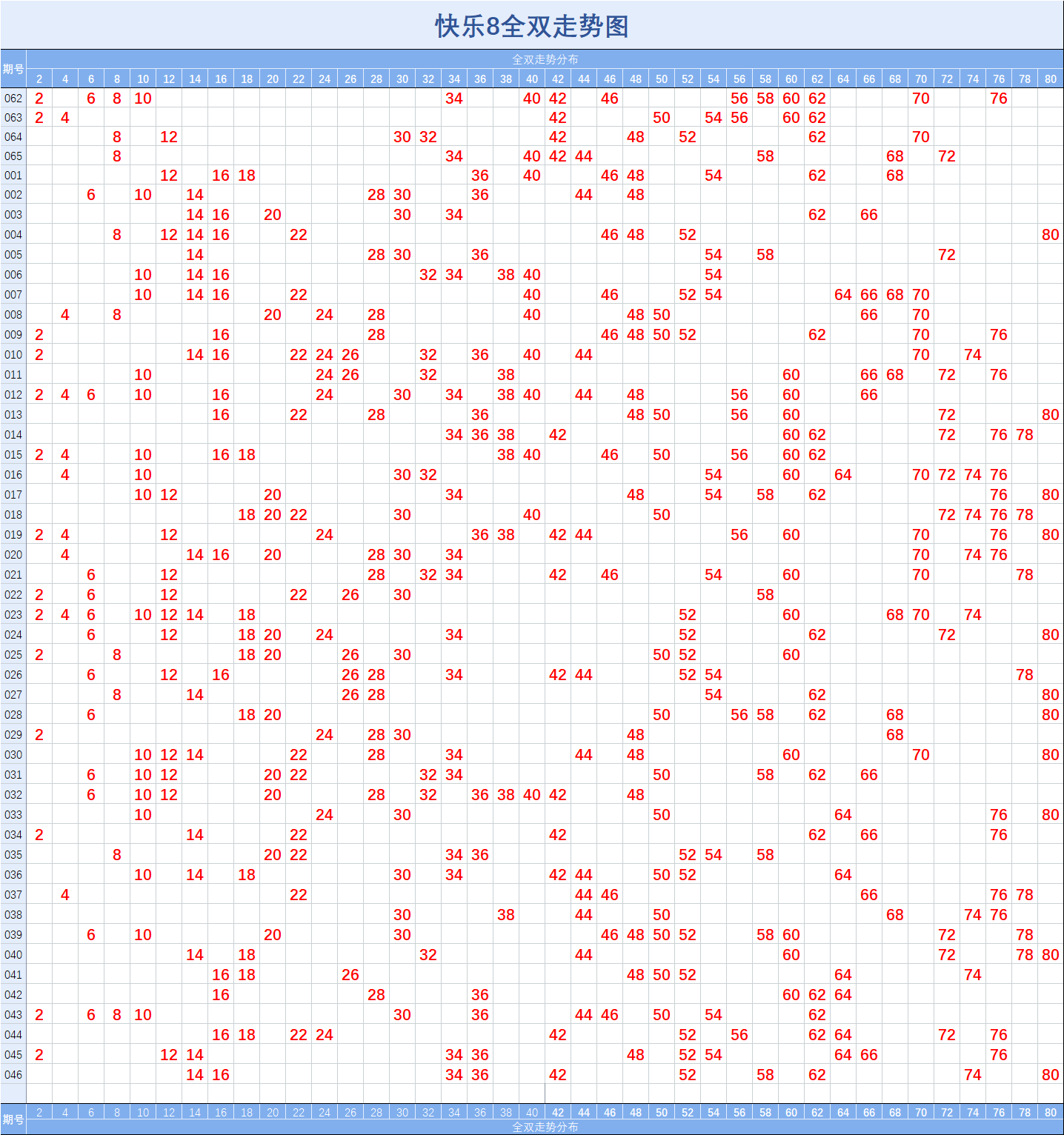
Task: Click number 64 in row 033
Action: click(843, 815)
